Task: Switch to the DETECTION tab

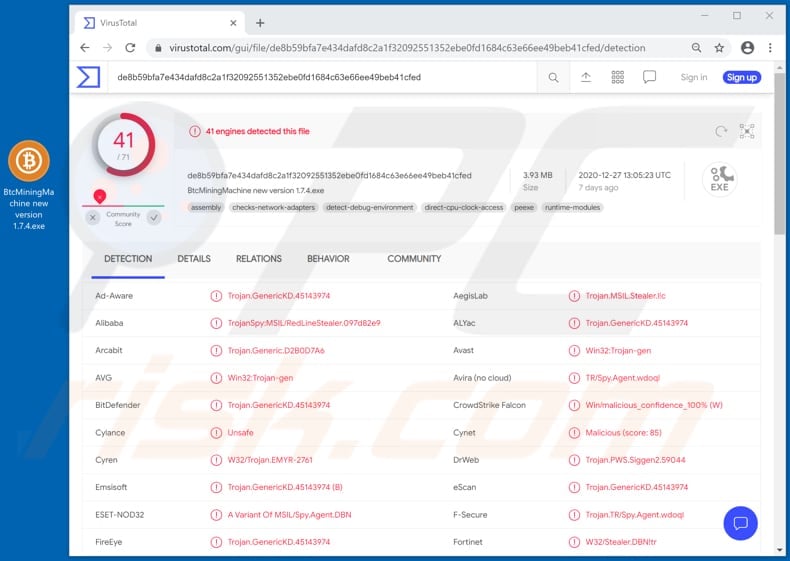Action: (128, 259)
